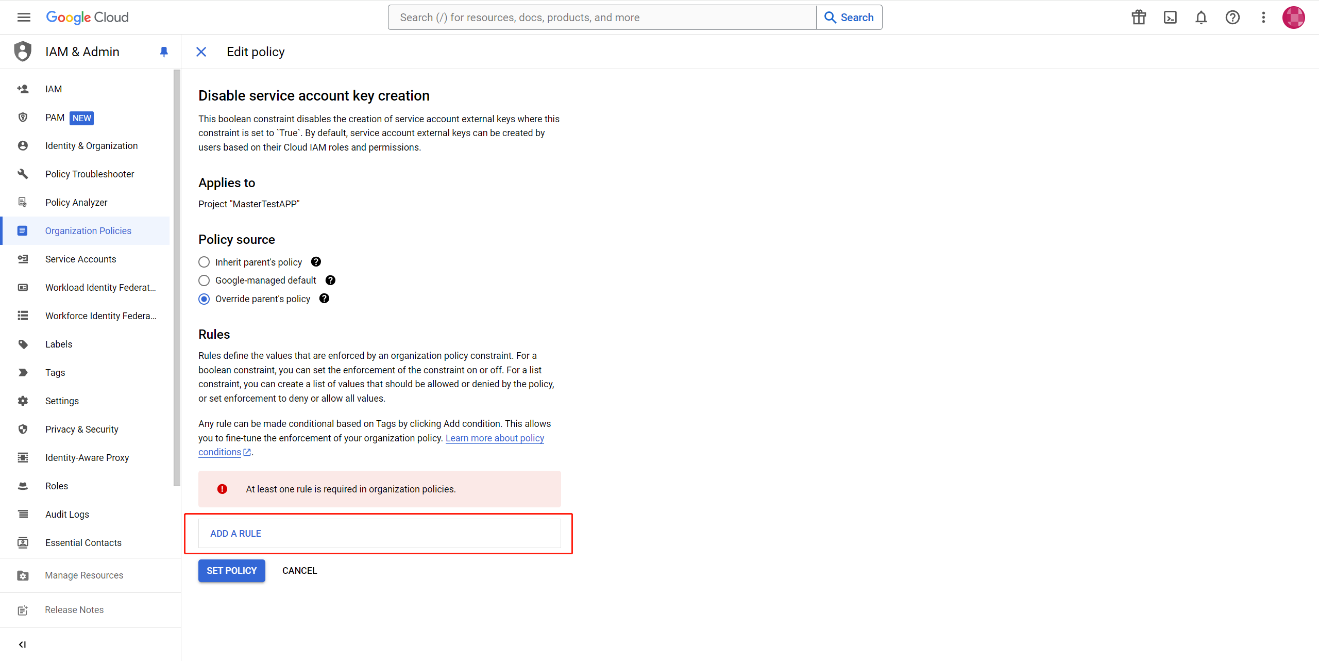Click the help tooltip beside Override parent's policy
Screen dimensions: 1319x661
tap(323, 298)
